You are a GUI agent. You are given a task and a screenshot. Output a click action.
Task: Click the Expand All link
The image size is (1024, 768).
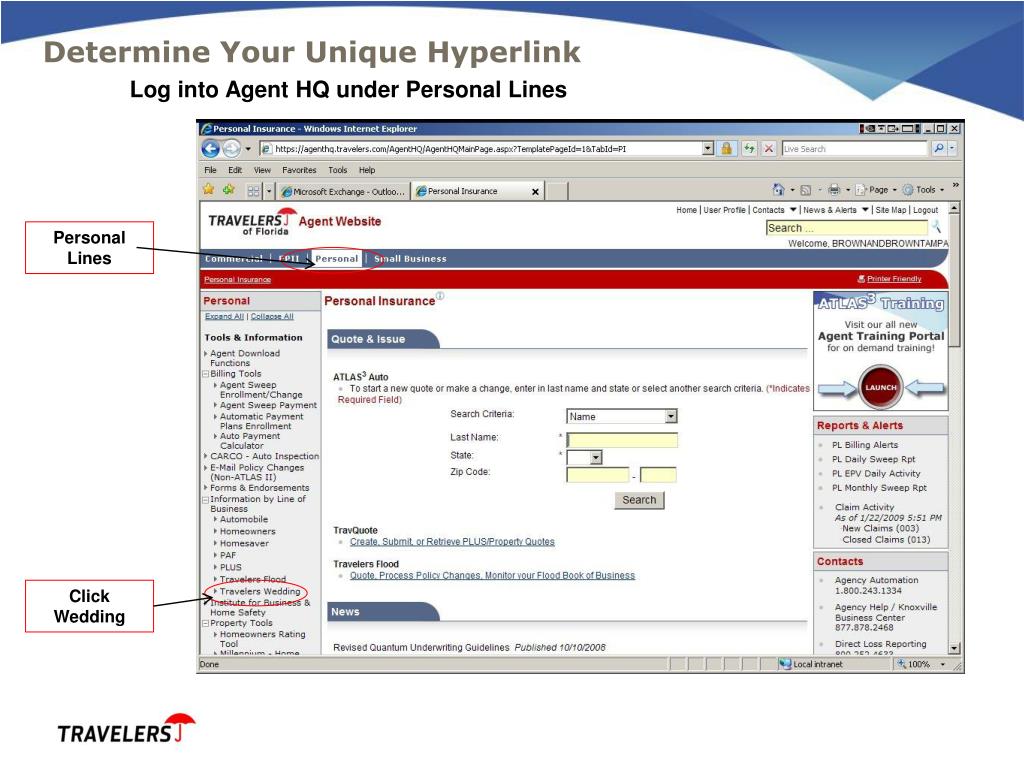click(224, 316)
